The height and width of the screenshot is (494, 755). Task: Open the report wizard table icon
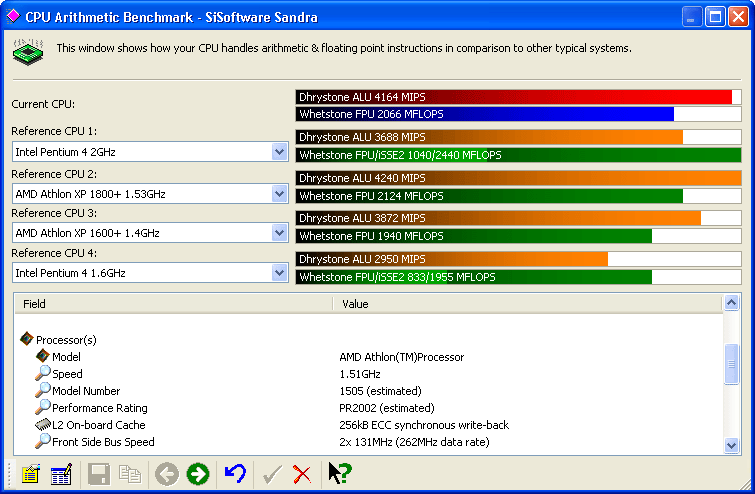click(x=61, y=474)
